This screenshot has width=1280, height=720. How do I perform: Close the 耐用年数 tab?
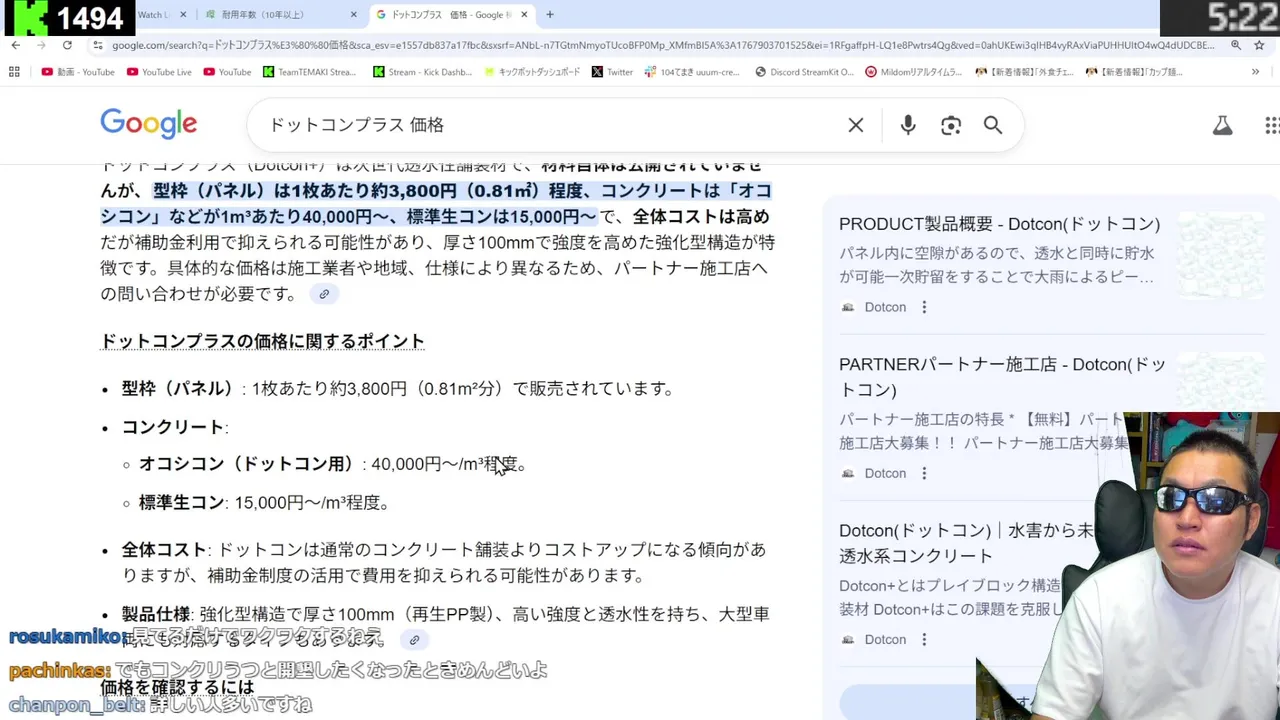(354, 15)
